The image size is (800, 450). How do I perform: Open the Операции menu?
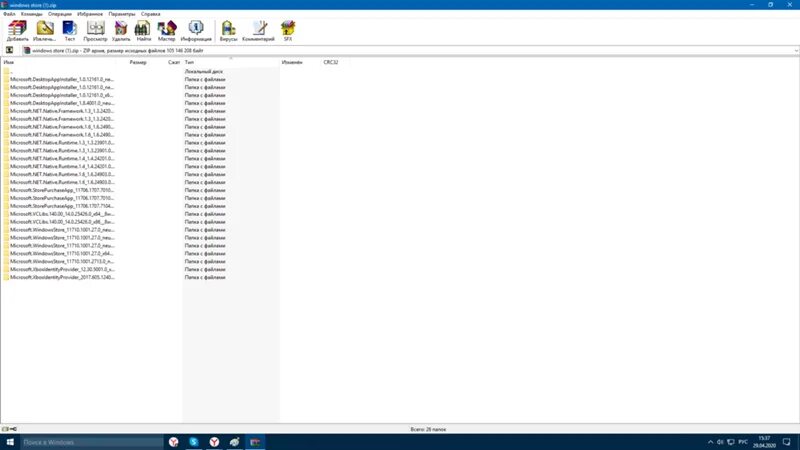tap(60, 14)
